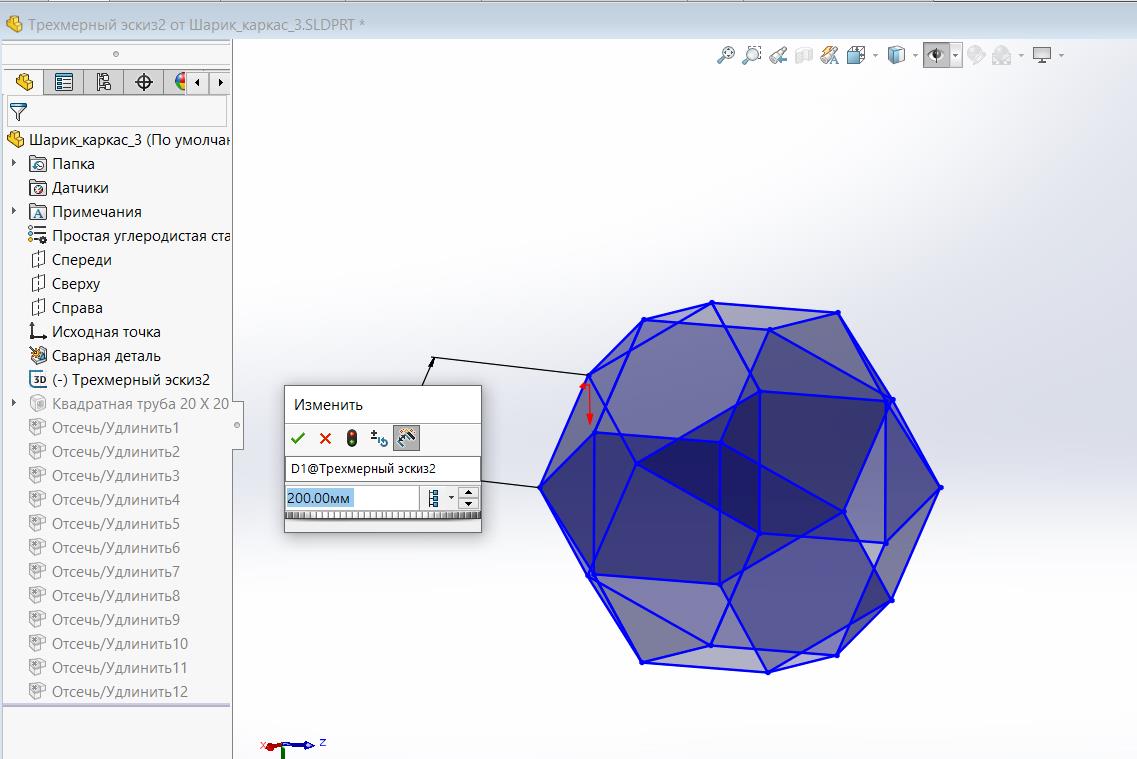Click the D1@Трехмерный эскиз2 dimension name field
The width and height of the screenshot is (1137, 759).
[383, 468]
